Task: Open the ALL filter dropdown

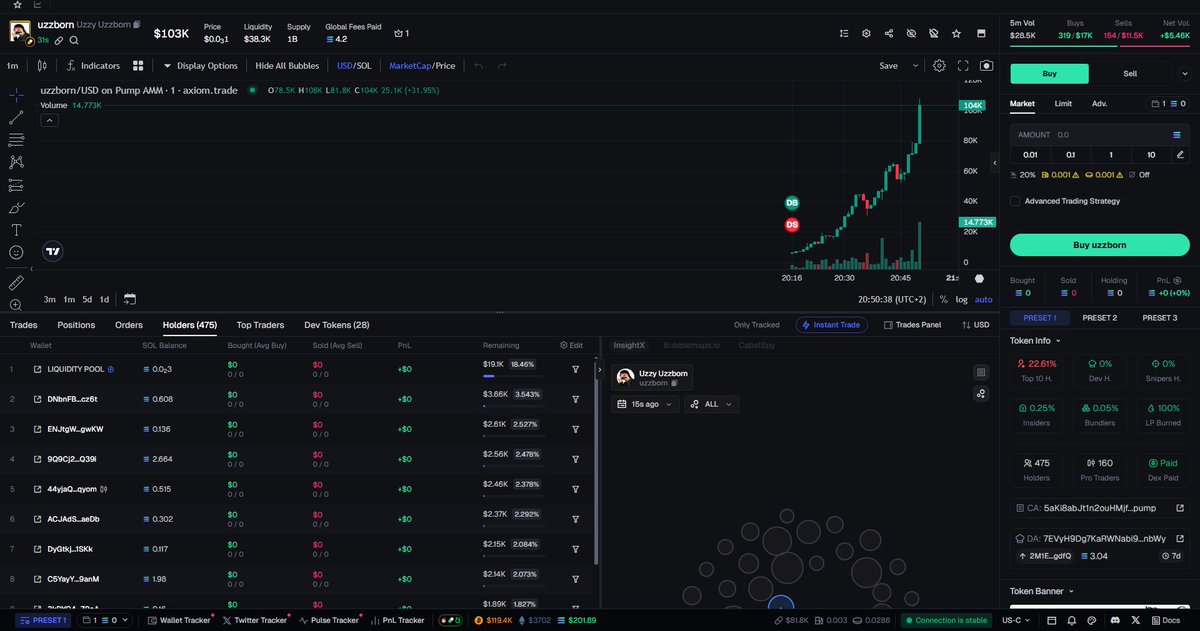Action: click(x=712, y=404)
